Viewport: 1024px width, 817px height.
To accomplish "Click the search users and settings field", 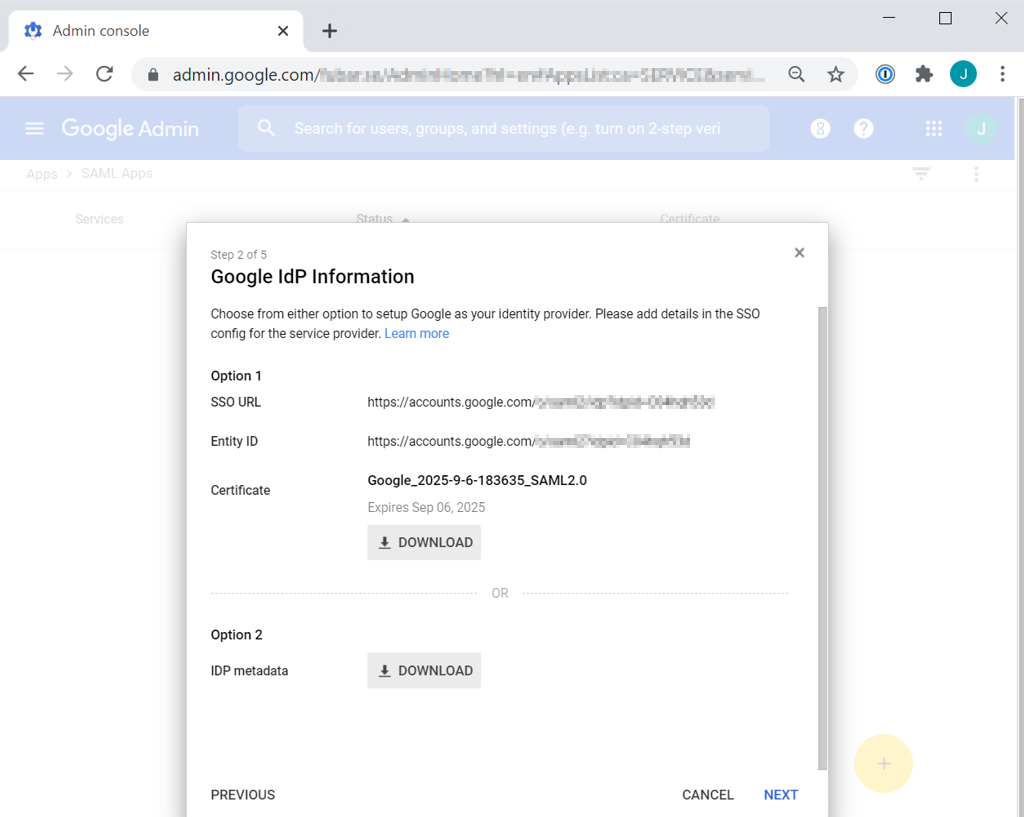I will point(505,128).
